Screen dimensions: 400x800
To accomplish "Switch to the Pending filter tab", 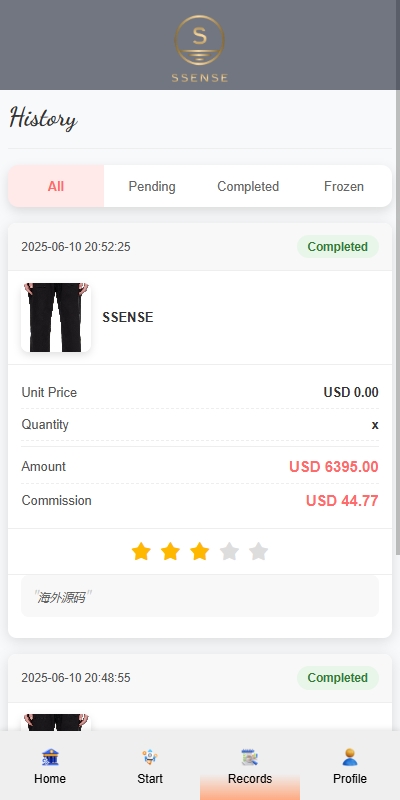I will point(152,186).
